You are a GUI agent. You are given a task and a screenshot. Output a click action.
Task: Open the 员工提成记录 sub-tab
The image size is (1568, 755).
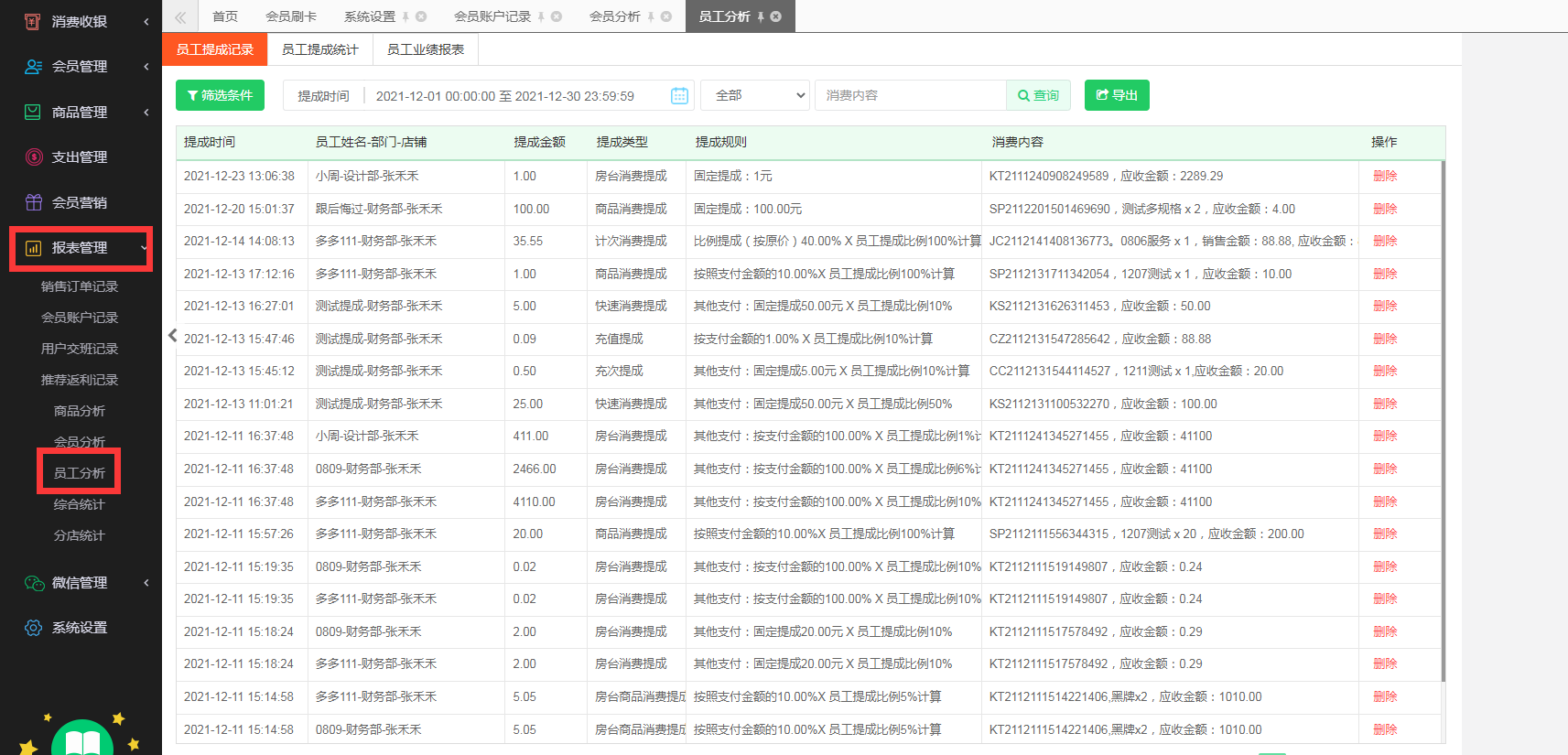tap(215, 49)
